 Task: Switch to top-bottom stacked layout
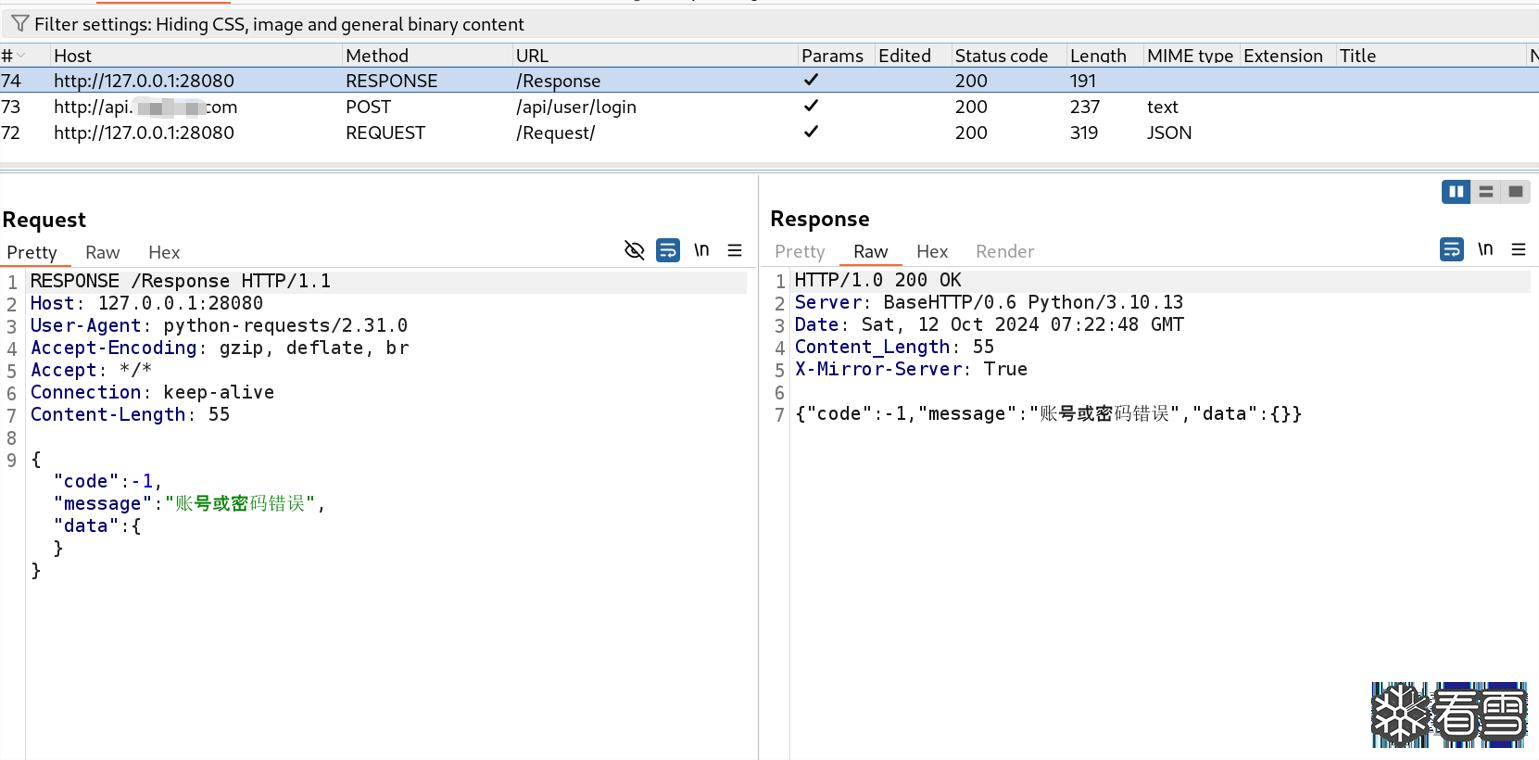(x=1486, y=191)
